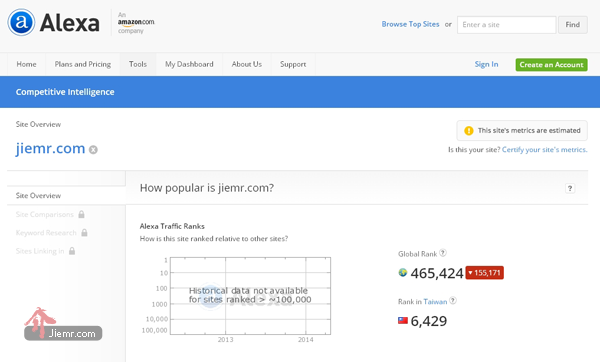This screenshot has width=600, height=362.
Task: Click the Alexa Traffic Ranks chart
Action: click(x=250, y=296)
